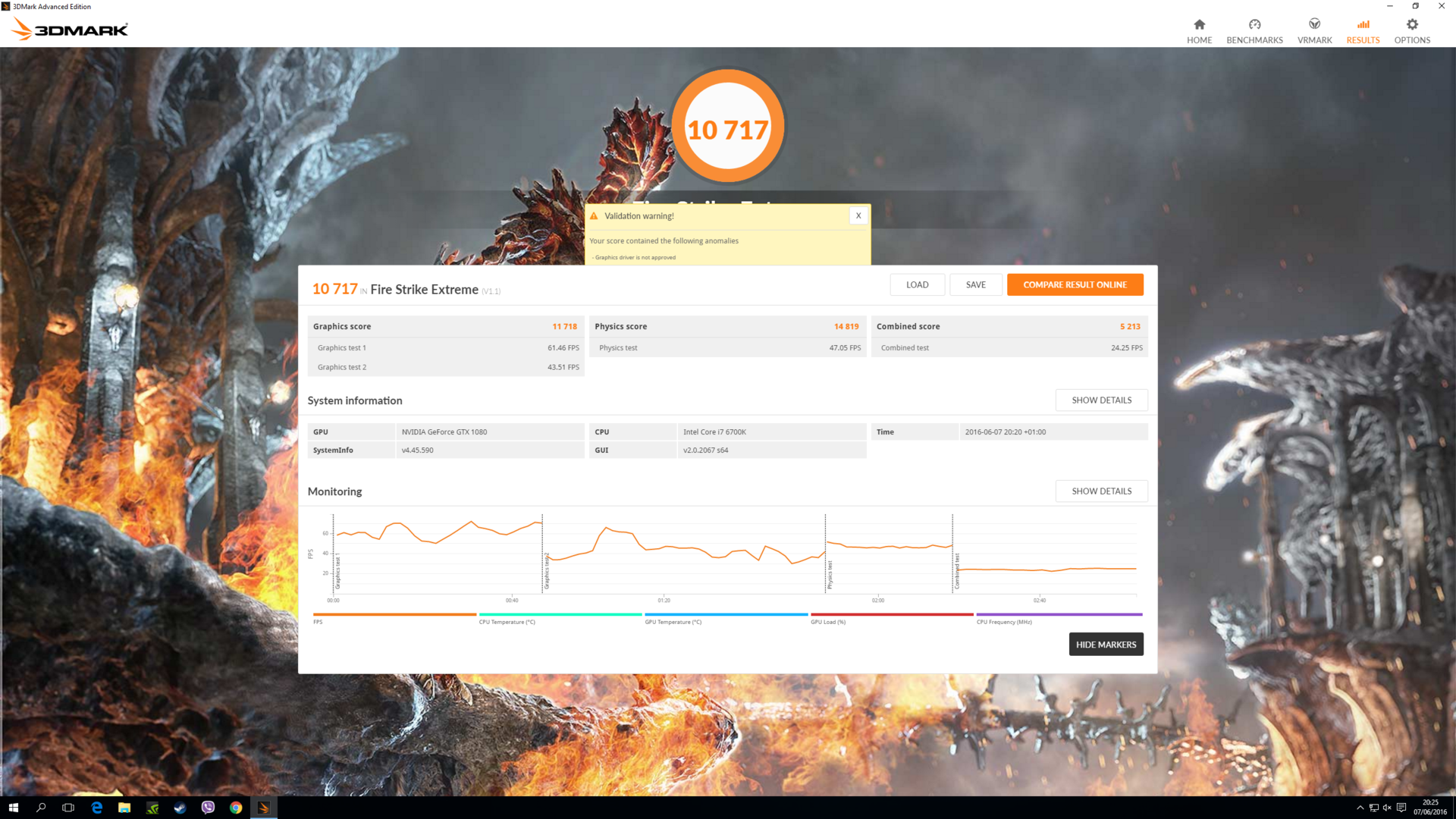This screenshot has width=1456, height=819.
Task: Click Hide Markers button
Action: (1106, 644)
